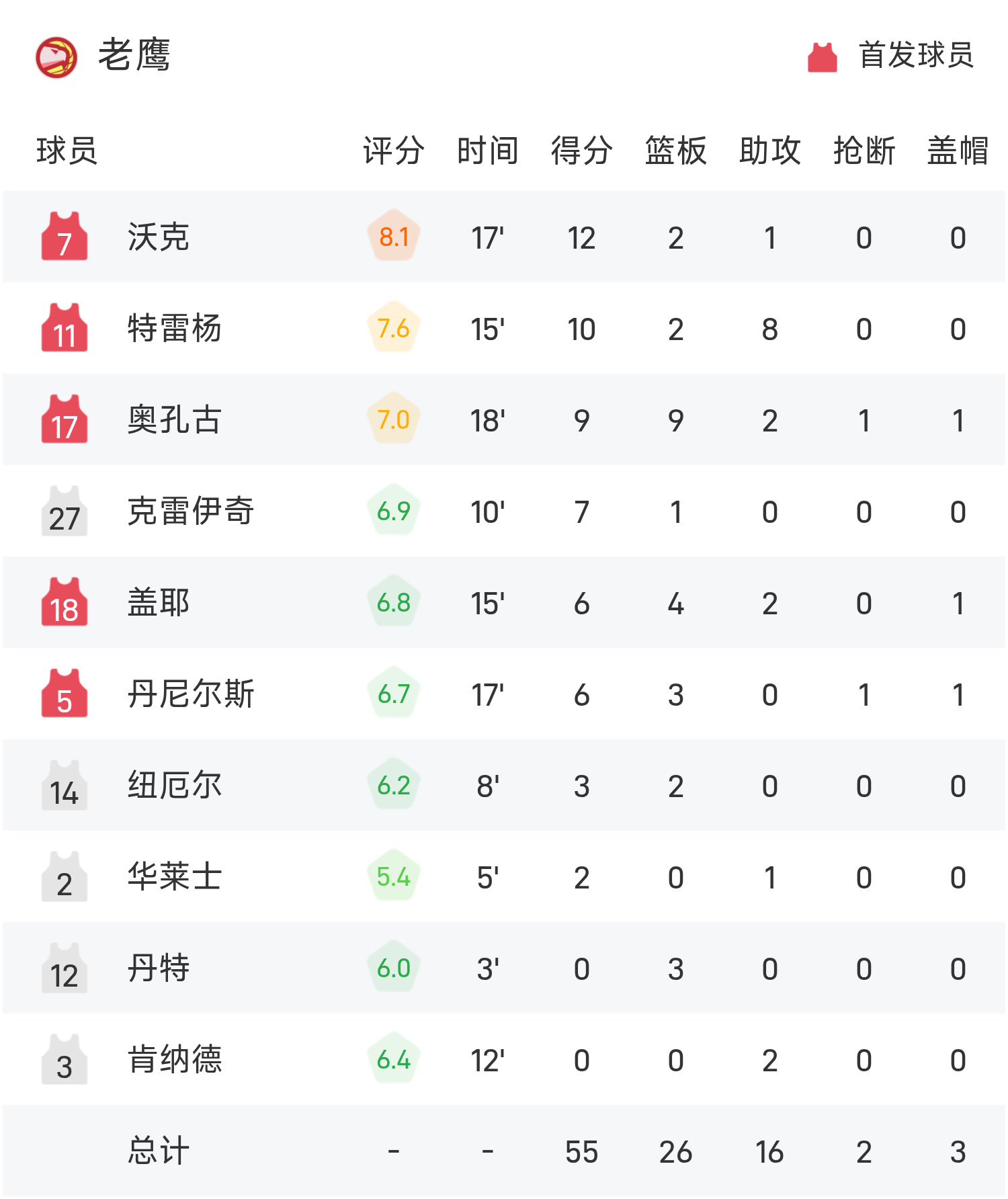Click the Hawks team logo

click(x=56, y=57)
